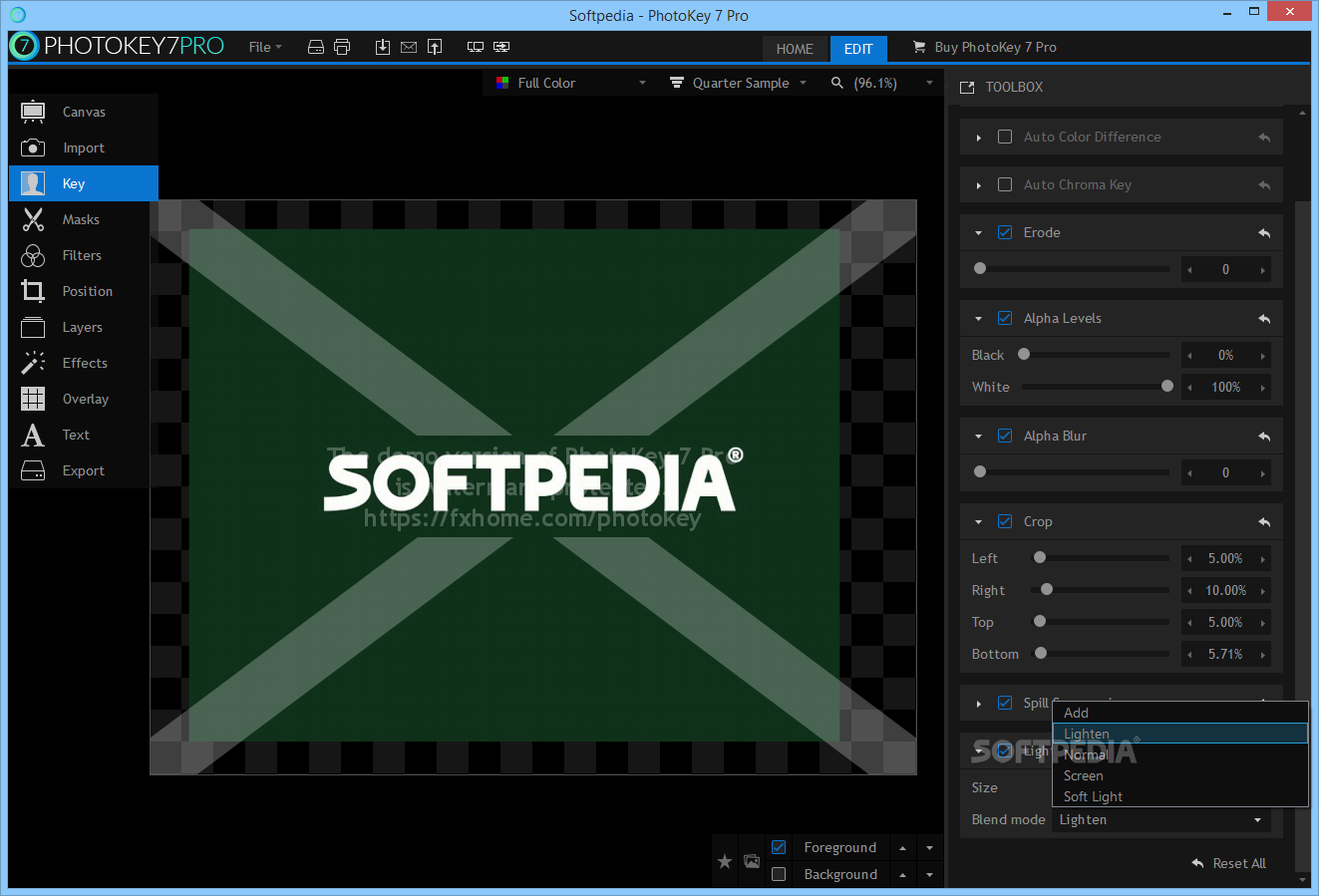Image resolution: width=1319 pixels, height=896 pixels.
Task: Check the Background layer checkbox
Action: tap(779, 874)
